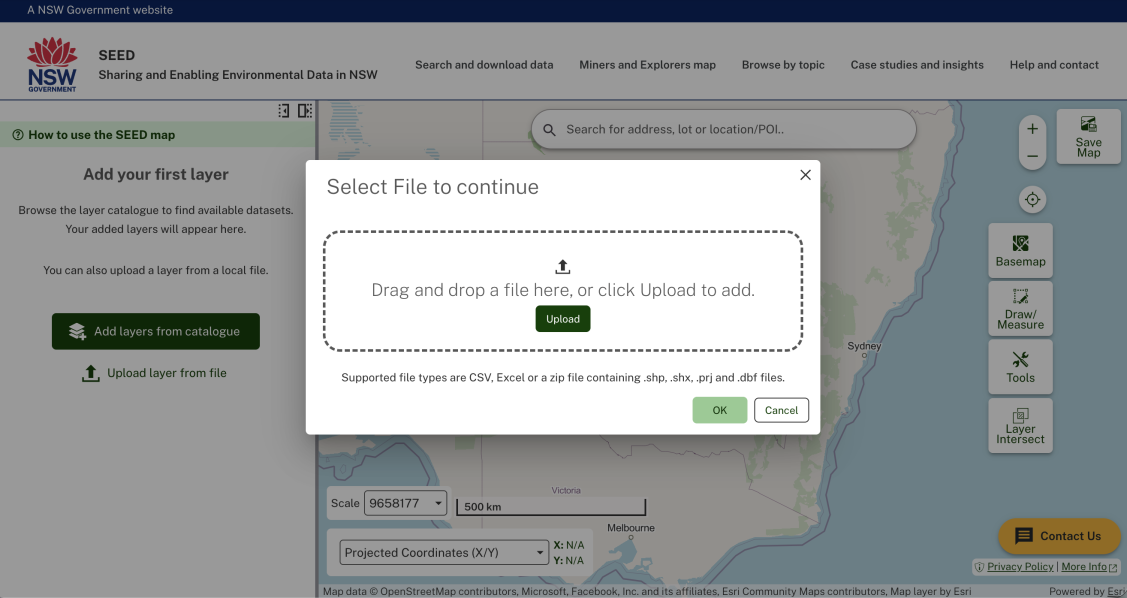The width and height of the screenshot is (1127, 598).
Task: Click the Victoria label on map
Action: (x=566, y=490)
